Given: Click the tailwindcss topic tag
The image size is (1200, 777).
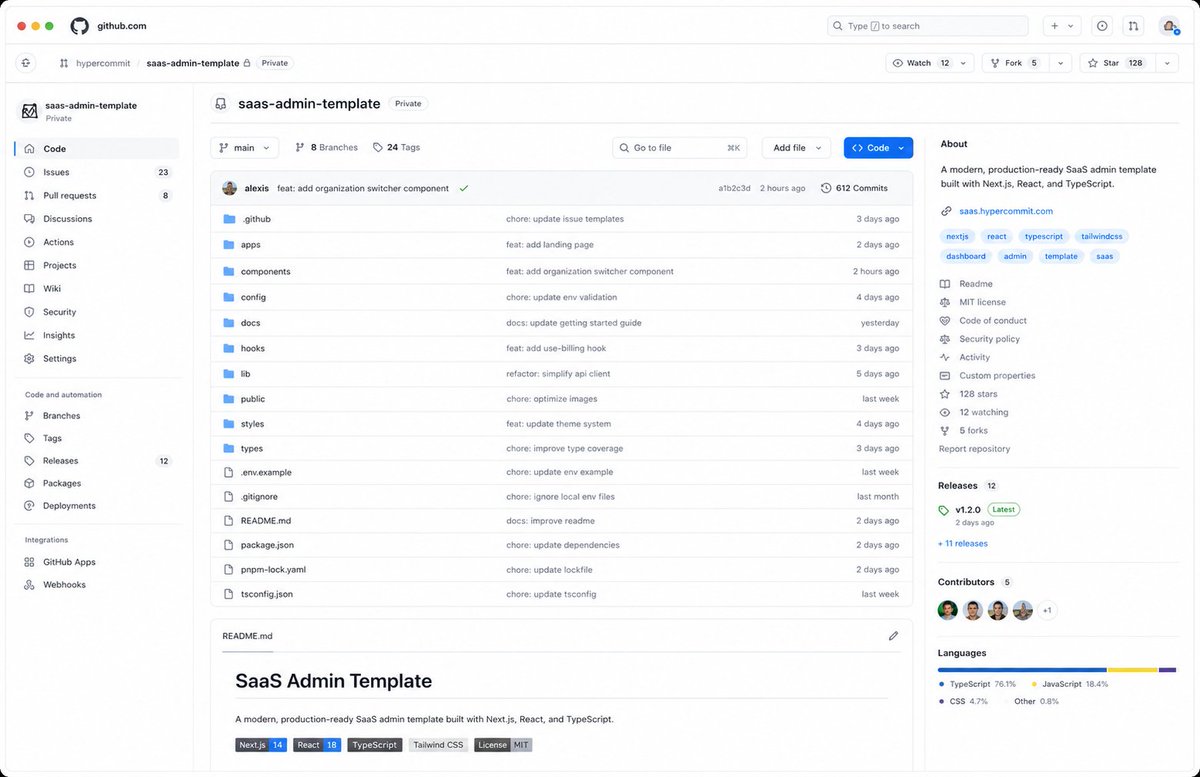Looking at the screenshot, I should click(1102, 237).
